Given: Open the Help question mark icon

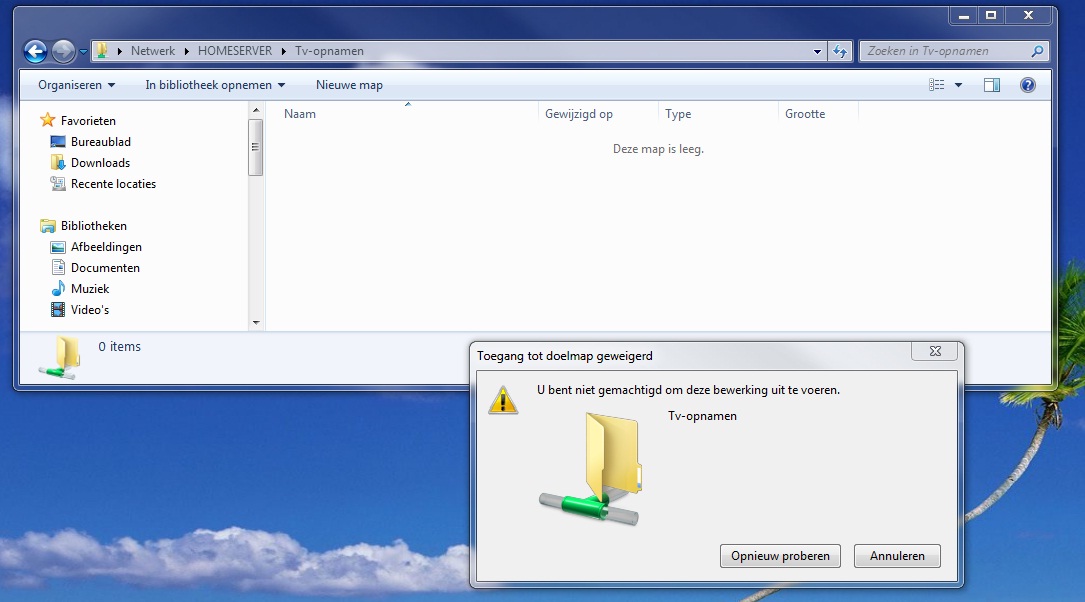Looking at the screenshot, I should tap(1027, 85).
